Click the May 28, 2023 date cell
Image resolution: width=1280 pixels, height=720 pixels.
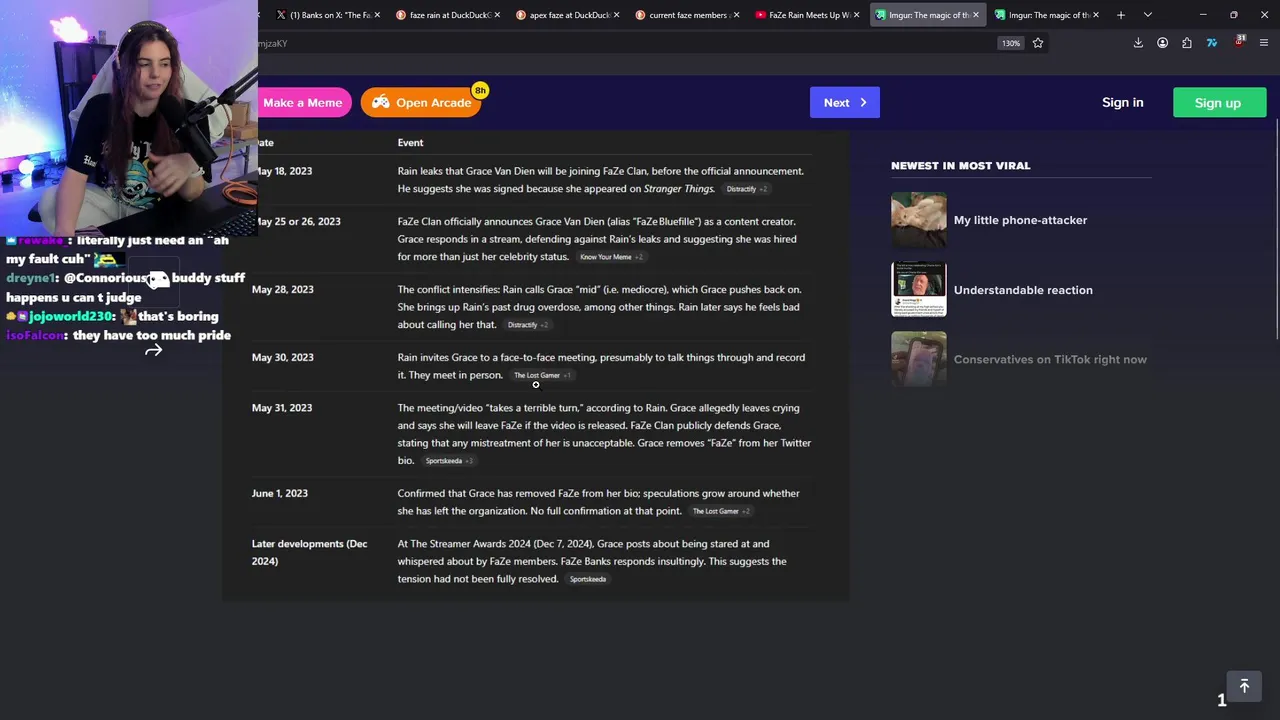[x=283, y=289]
